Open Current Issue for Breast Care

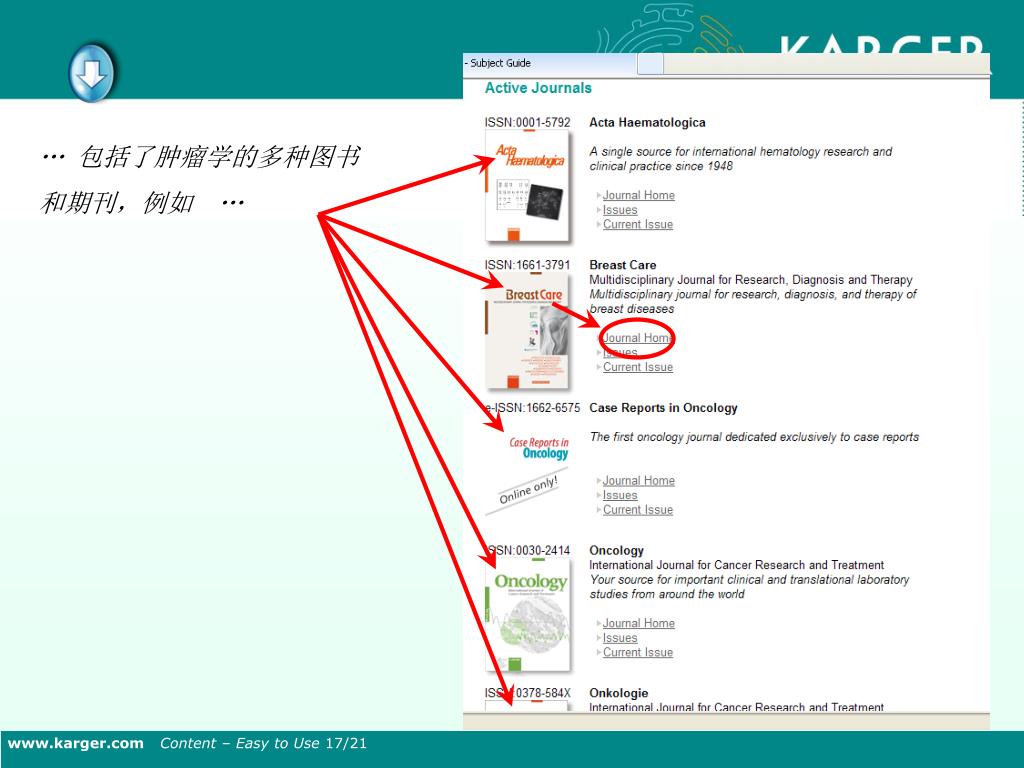point(638,367)
